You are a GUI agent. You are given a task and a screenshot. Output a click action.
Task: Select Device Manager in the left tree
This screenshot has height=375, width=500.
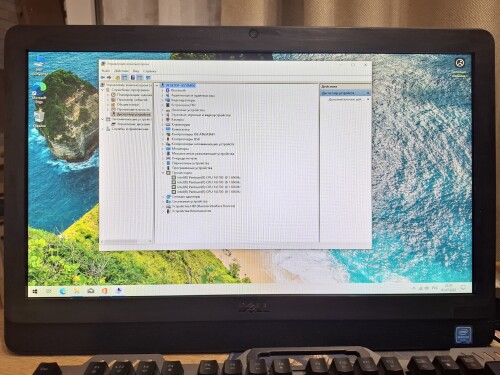[133, 114]
